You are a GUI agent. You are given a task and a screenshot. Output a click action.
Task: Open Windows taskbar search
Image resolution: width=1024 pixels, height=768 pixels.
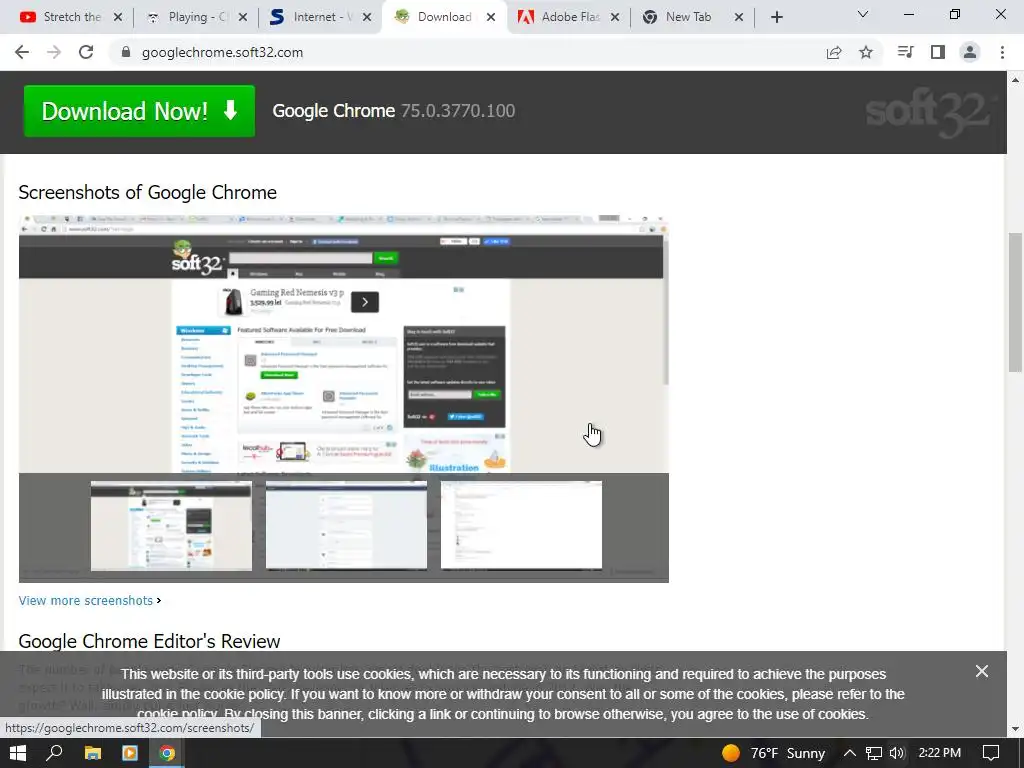(55, 753)
